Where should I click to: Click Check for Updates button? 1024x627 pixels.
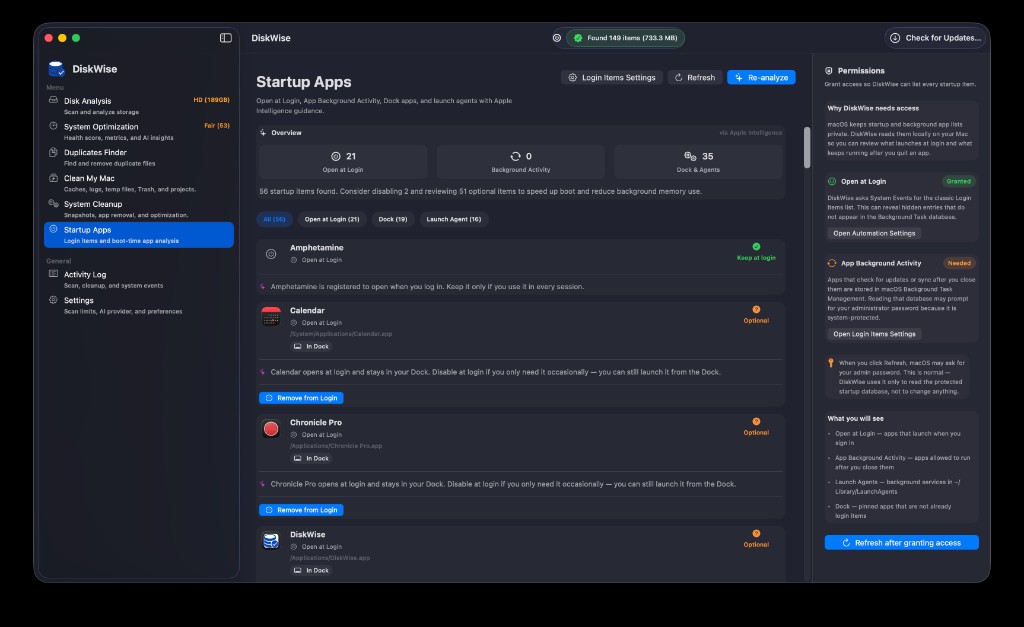click(x=935, y=38)
